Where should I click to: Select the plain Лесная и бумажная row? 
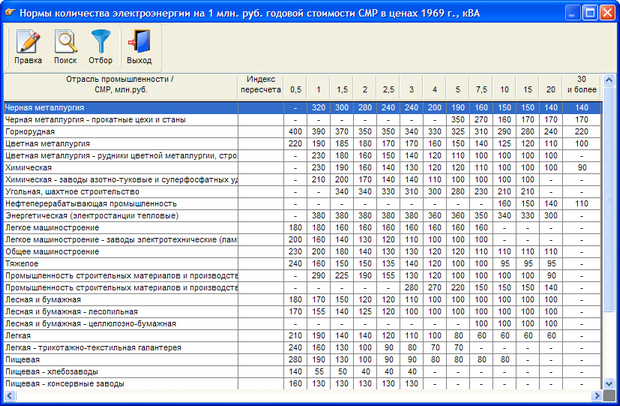click(x=302, y=300)
